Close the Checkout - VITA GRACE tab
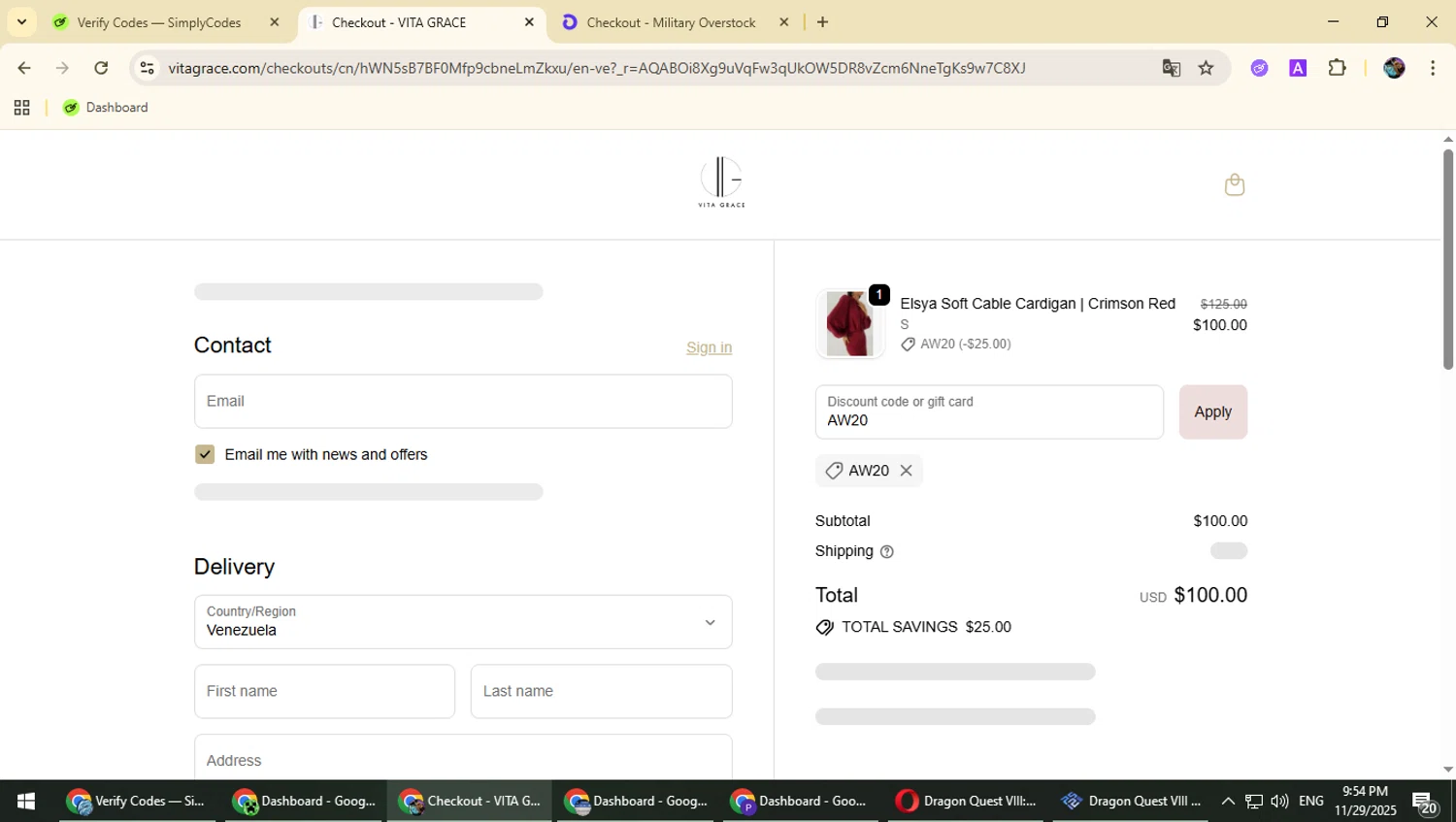This screenshot has height=822, width=1456. pos(529,21)
